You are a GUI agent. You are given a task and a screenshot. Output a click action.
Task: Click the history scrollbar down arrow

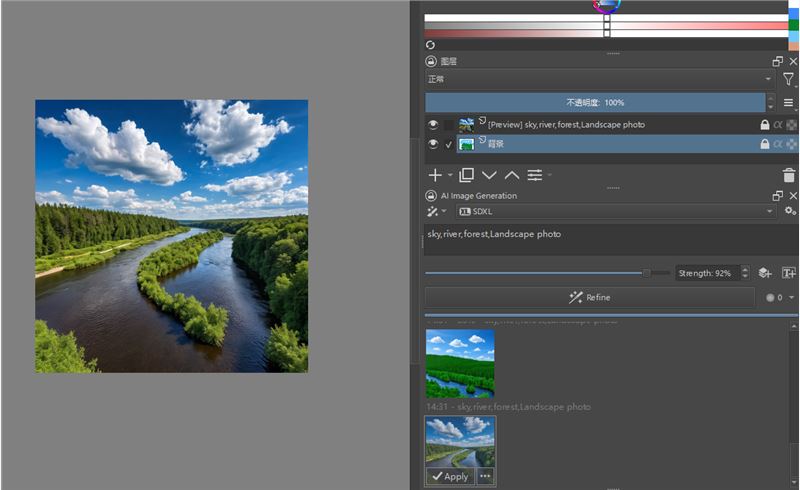(x=794, y=482)
